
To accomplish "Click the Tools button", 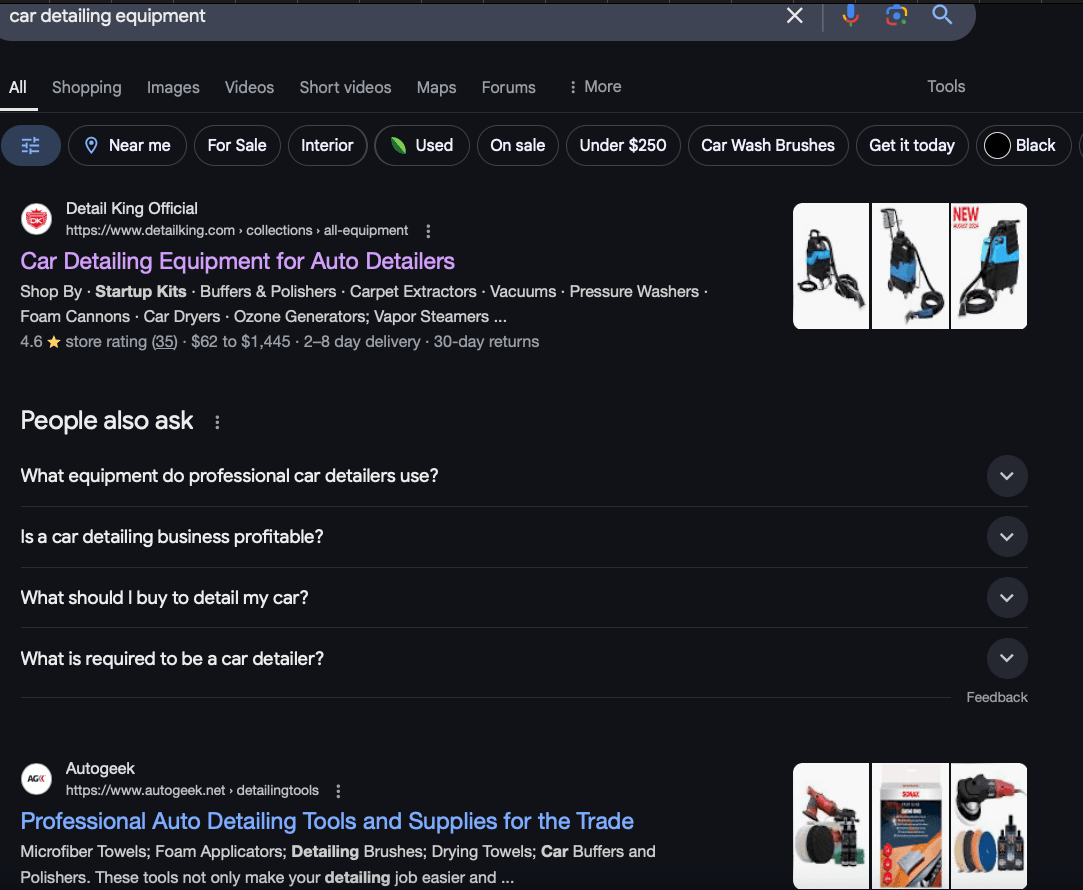I will [x=945, y=87].
